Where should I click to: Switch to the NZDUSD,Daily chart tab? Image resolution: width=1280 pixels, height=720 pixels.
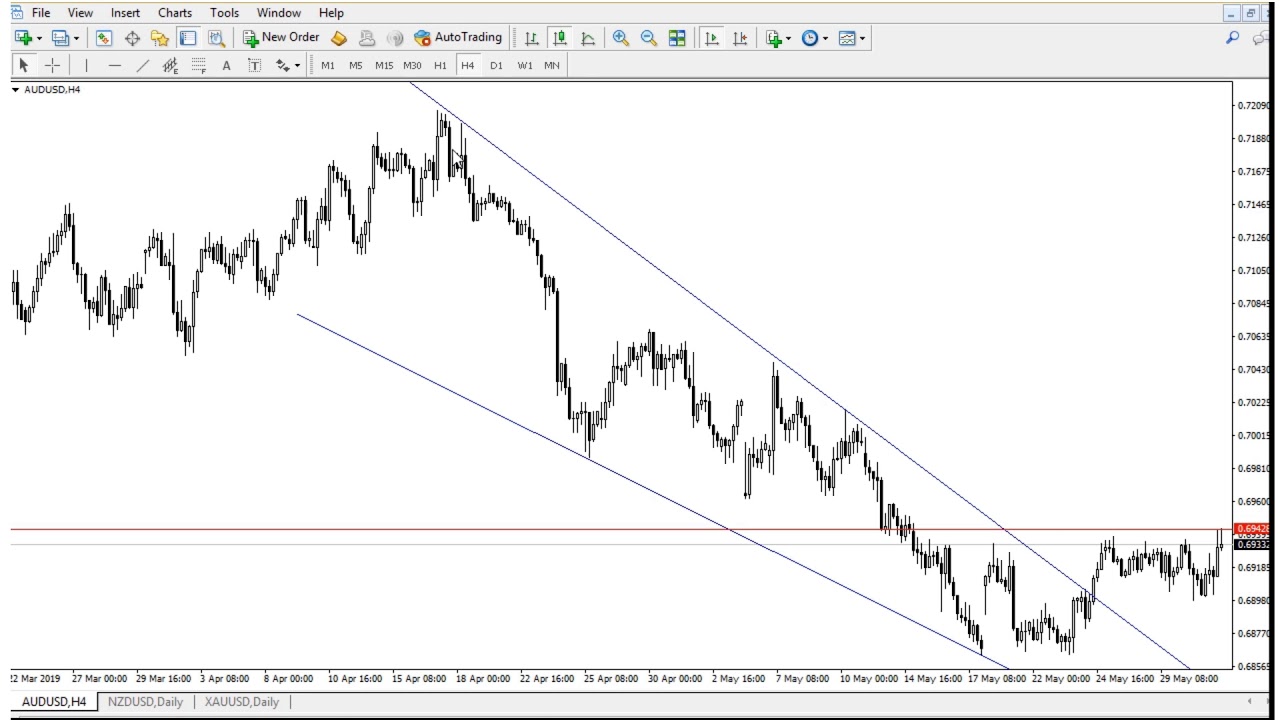tap(146, 702)
